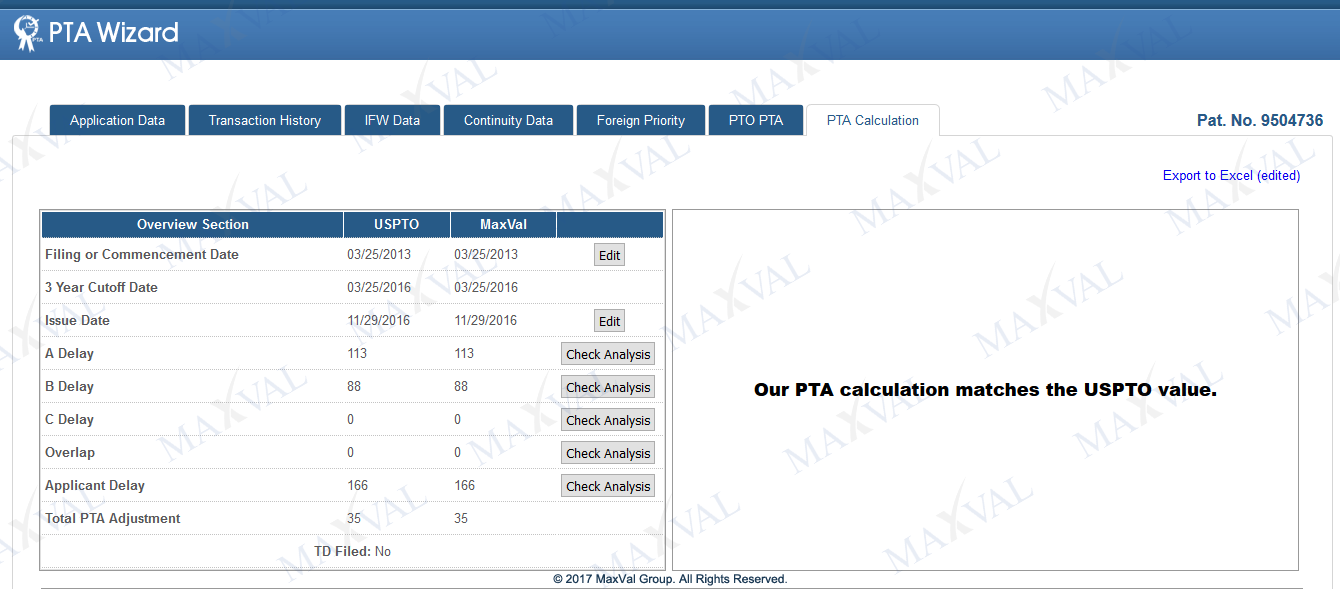Click USPTO cutoff date 03/25/2016

tap(379, 287)
